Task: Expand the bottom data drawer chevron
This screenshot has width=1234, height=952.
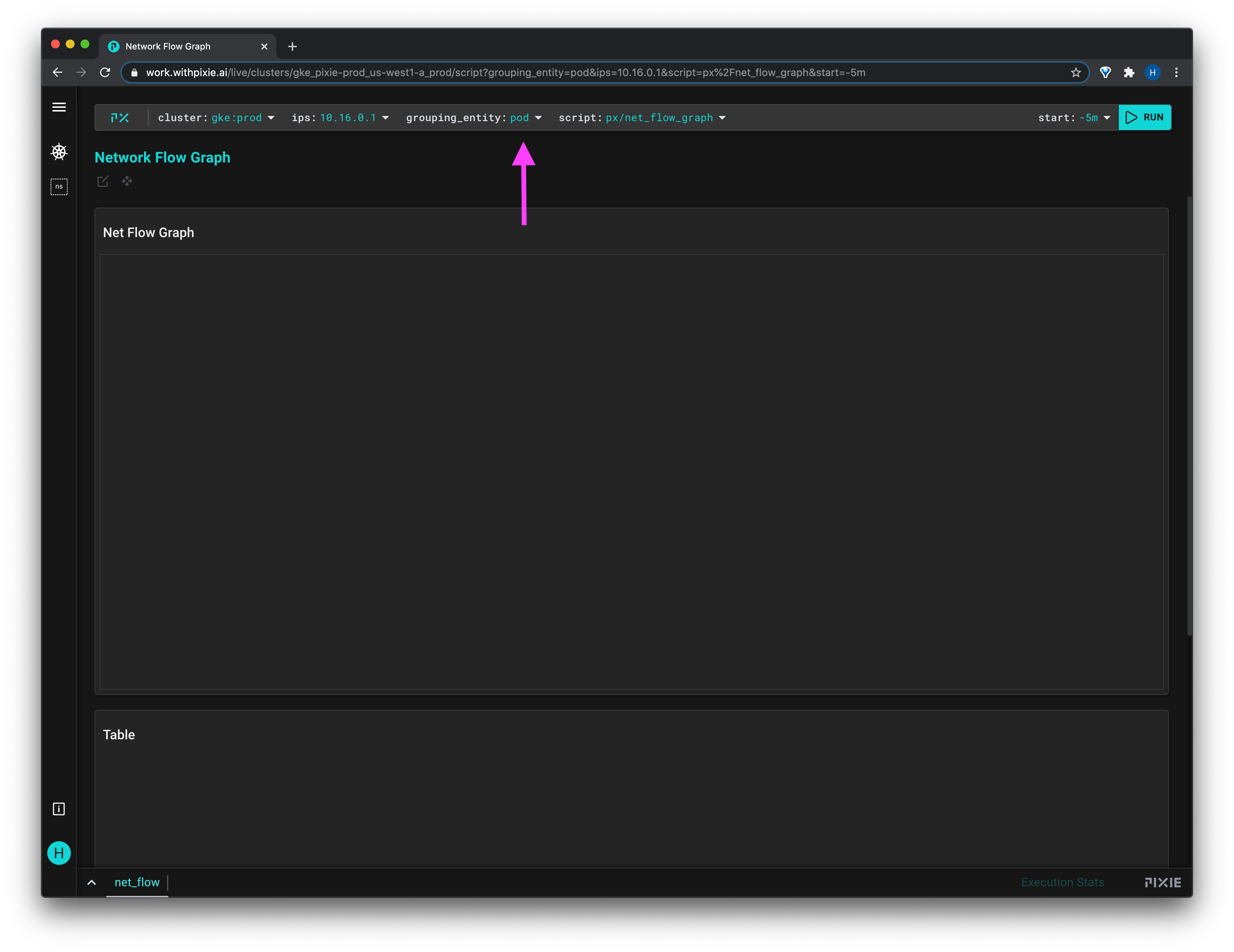Action: tap(92, 882)
